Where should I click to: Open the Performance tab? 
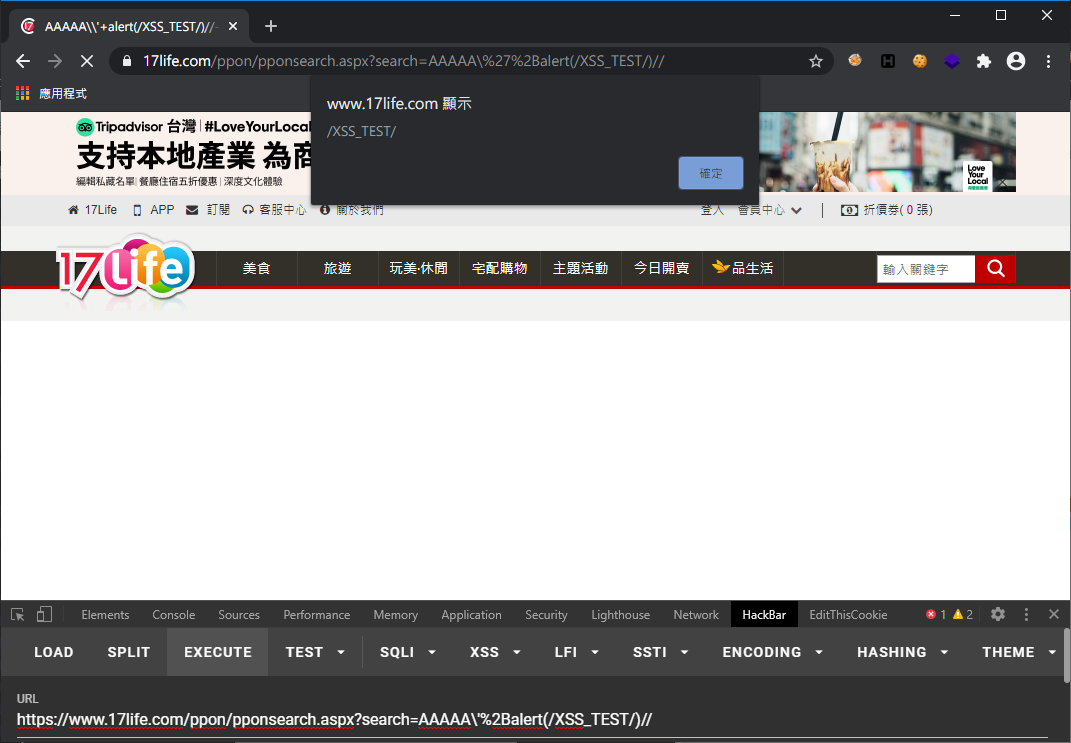click(316, 615)
